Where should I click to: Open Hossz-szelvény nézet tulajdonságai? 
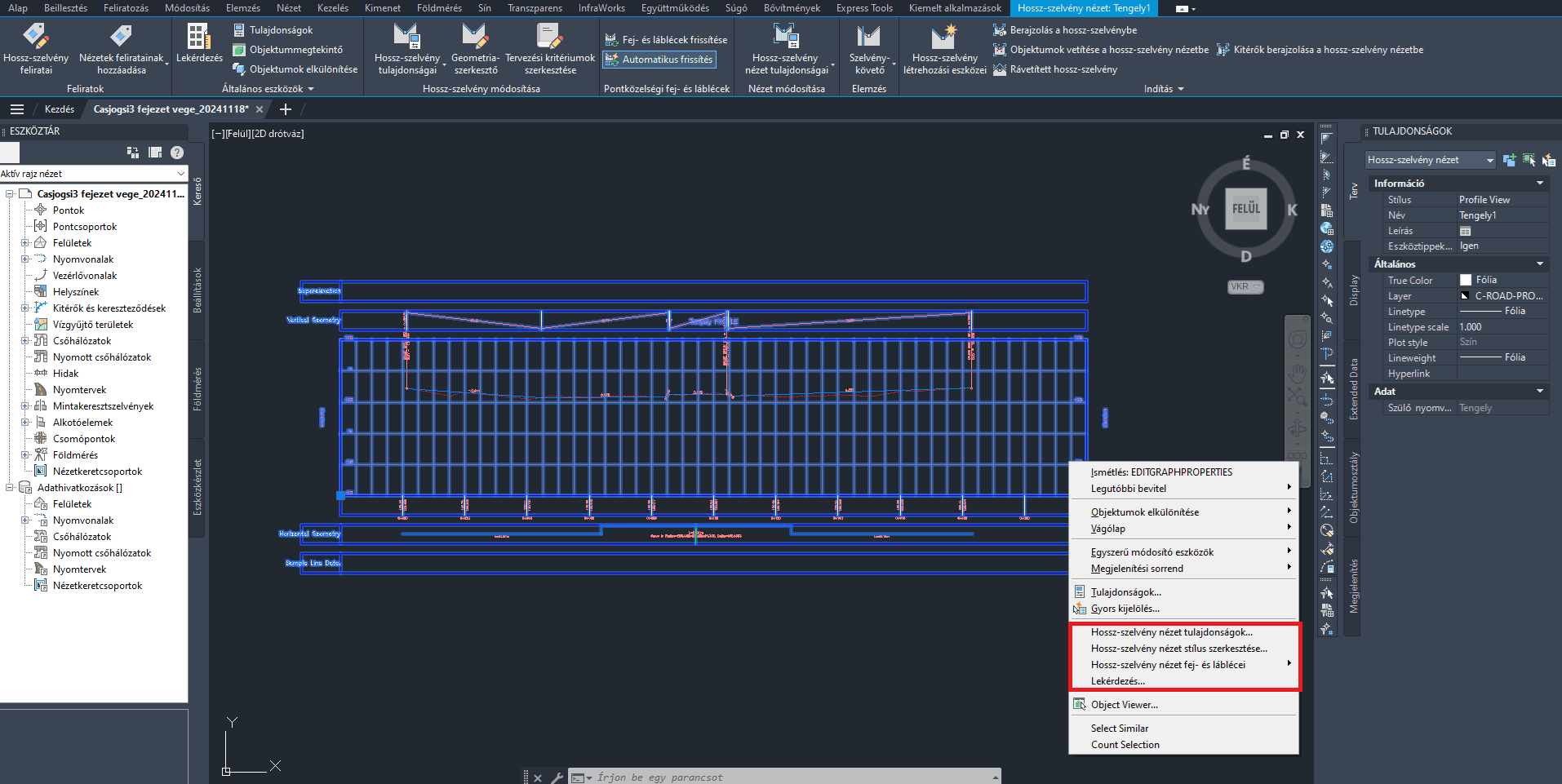(x=786, y=49)
